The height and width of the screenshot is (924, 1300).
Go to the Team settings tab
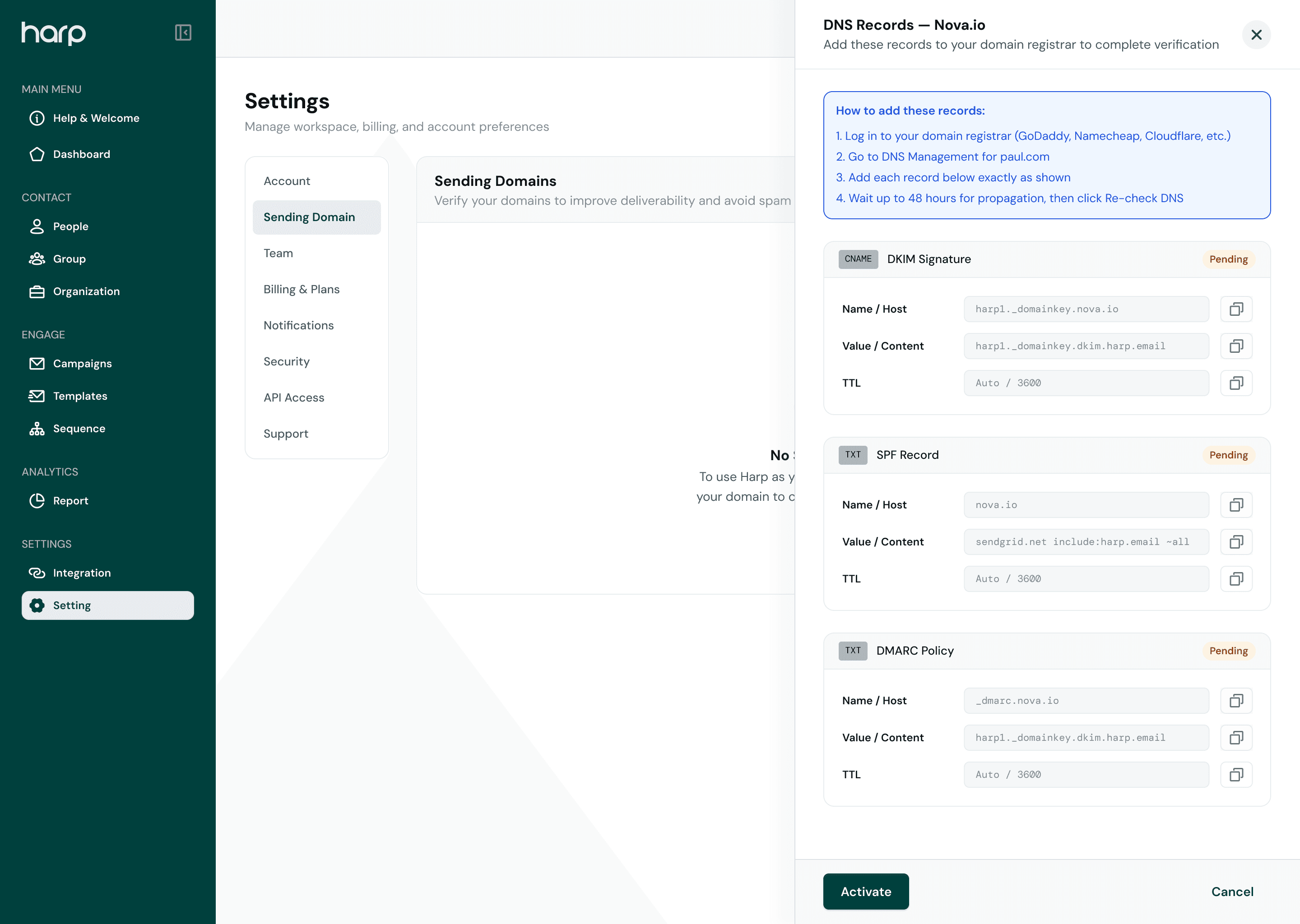pyautogui.click(x=316, y=253)
